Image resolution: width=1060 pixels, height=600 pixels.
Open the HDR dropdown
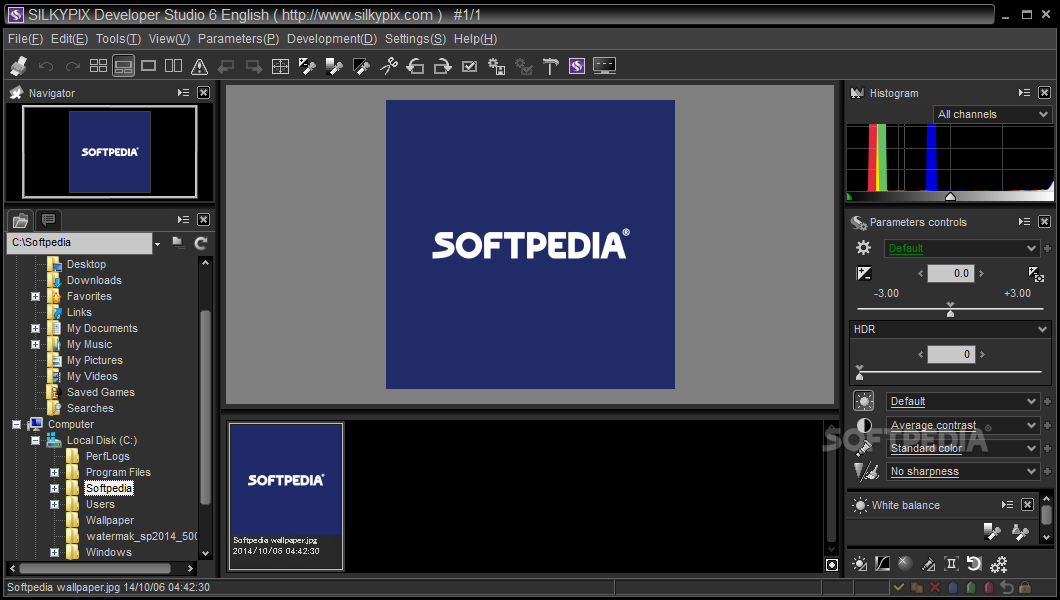click(950, 329)
